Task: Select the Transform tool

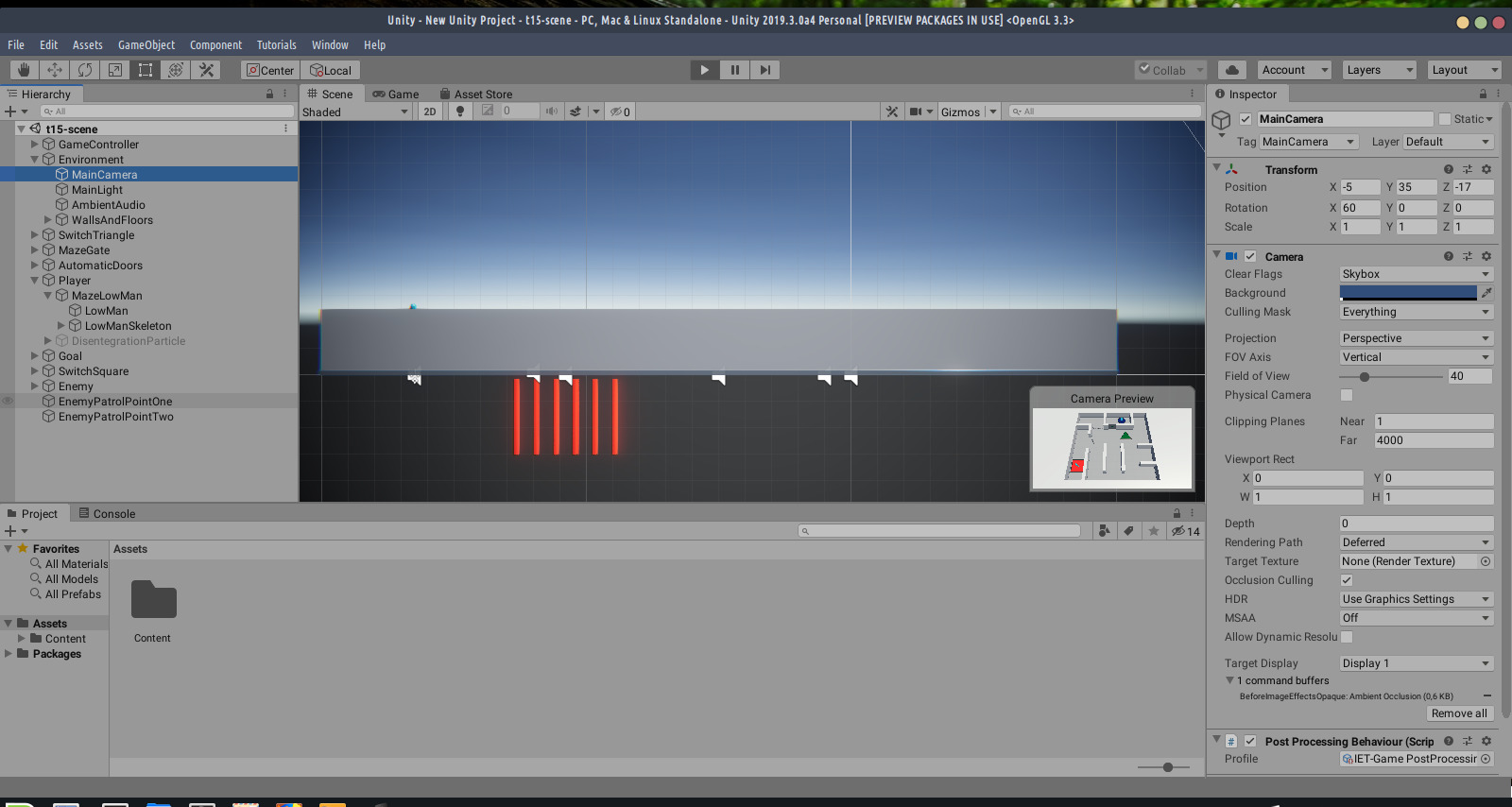Action: pos(176,70)
